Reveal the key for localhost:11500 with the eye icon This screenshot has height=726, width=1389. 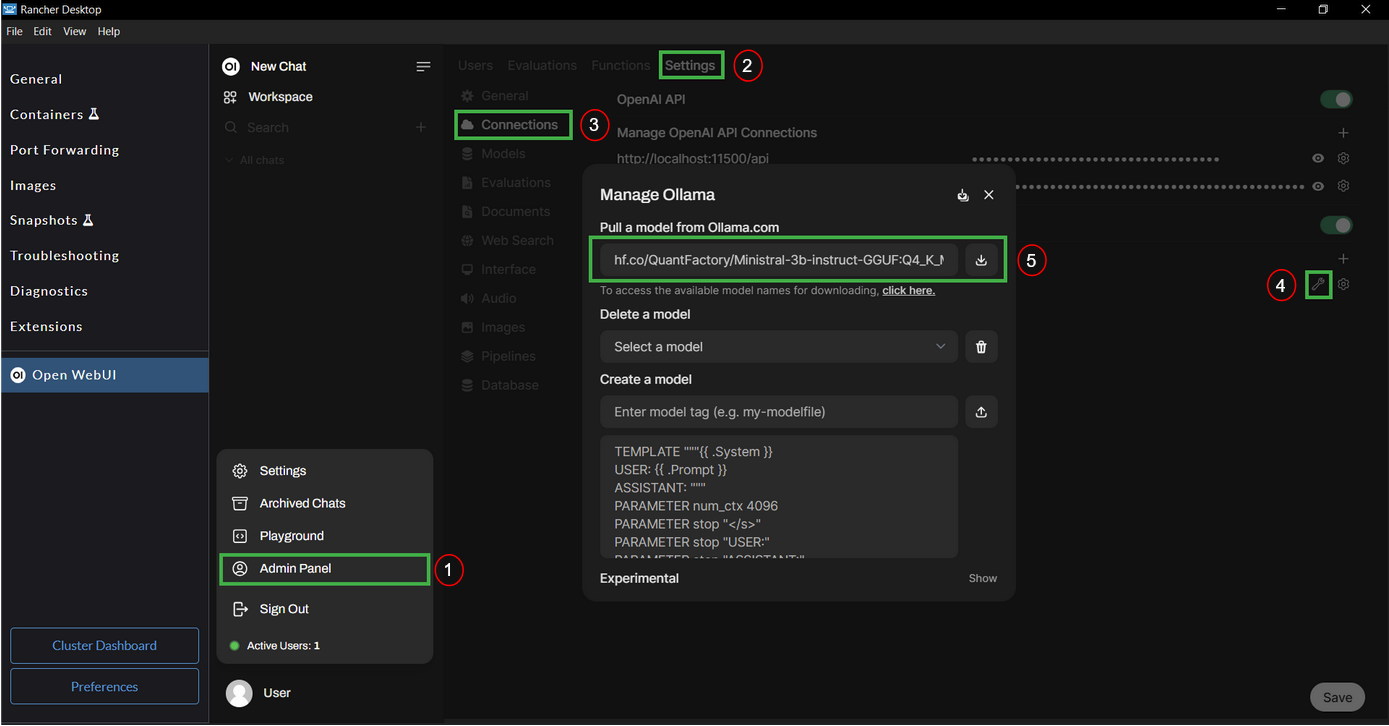(x=1318, y=158)
